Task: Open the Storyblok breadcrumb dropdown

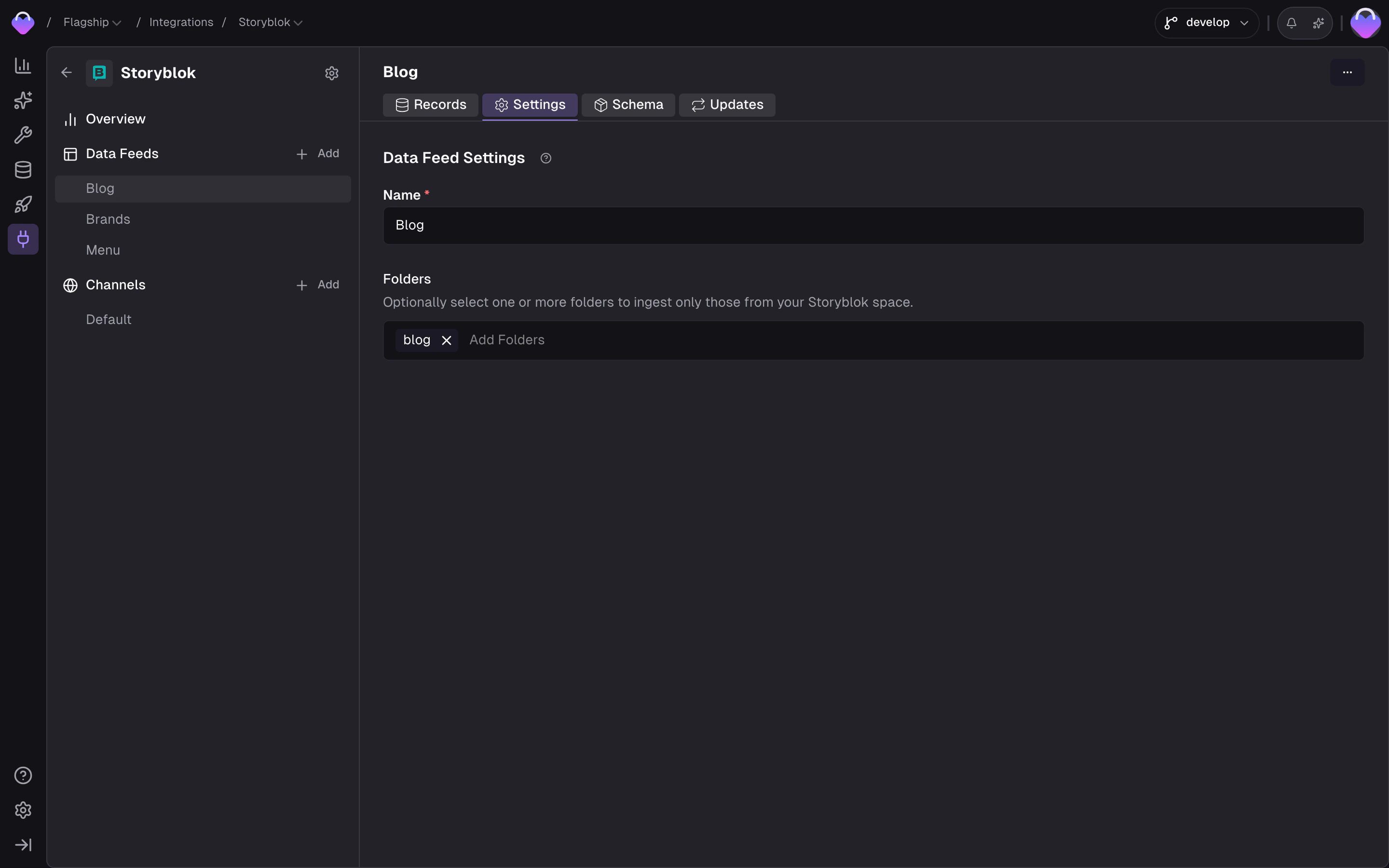Action: coord(271,22)
